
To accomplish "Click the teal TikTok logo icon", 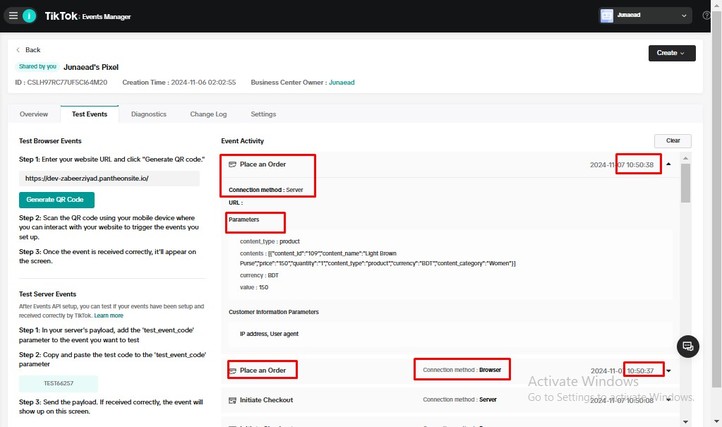I will click(30, 16).
